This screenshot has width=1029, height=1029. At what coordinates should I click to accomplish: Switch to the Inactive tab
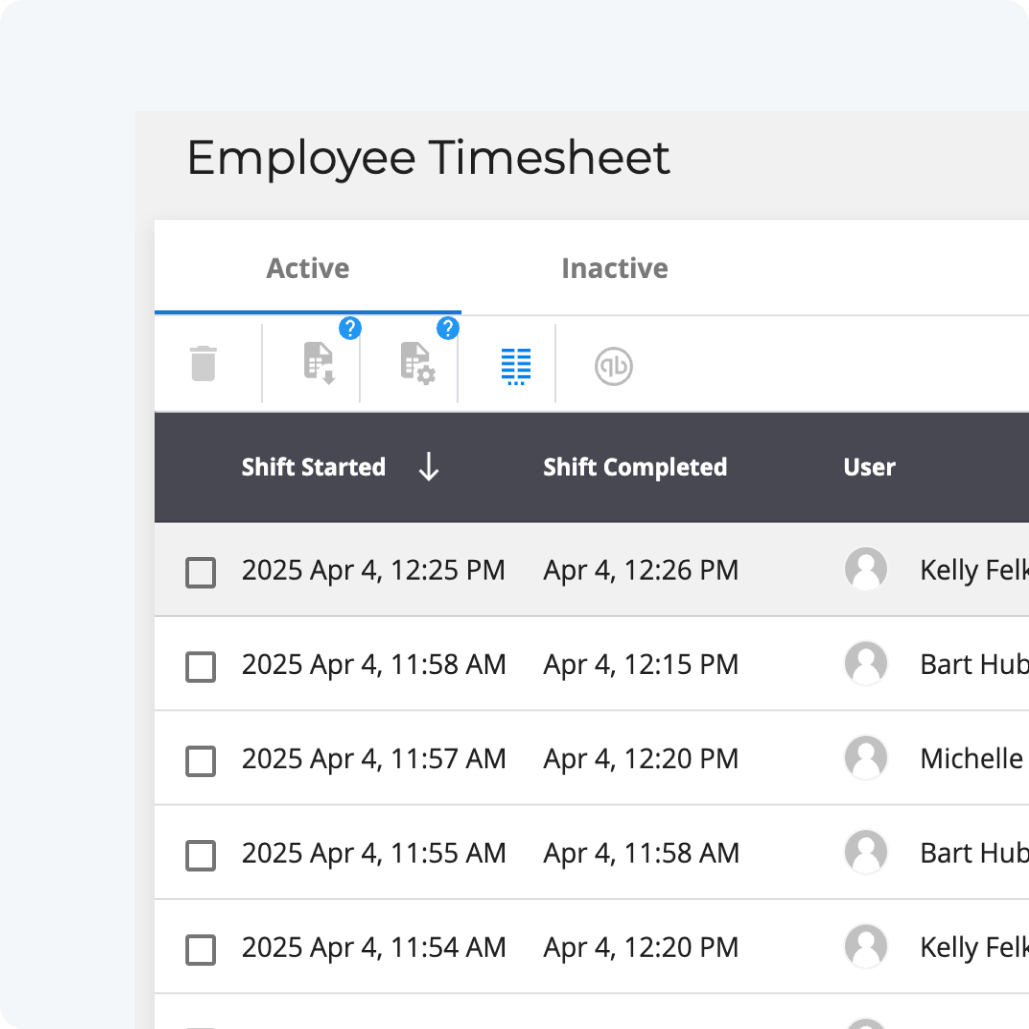615,268
